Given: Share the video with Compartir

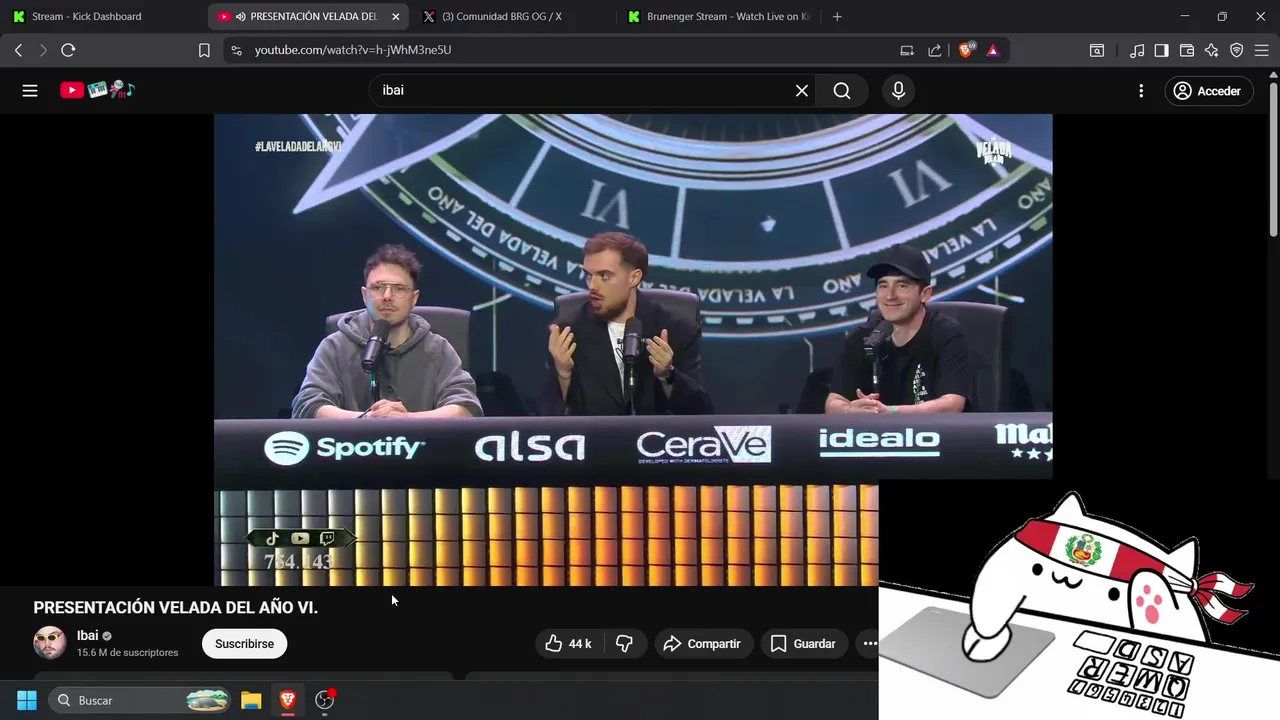Looking at the screenshot, I should coord(703,644).
